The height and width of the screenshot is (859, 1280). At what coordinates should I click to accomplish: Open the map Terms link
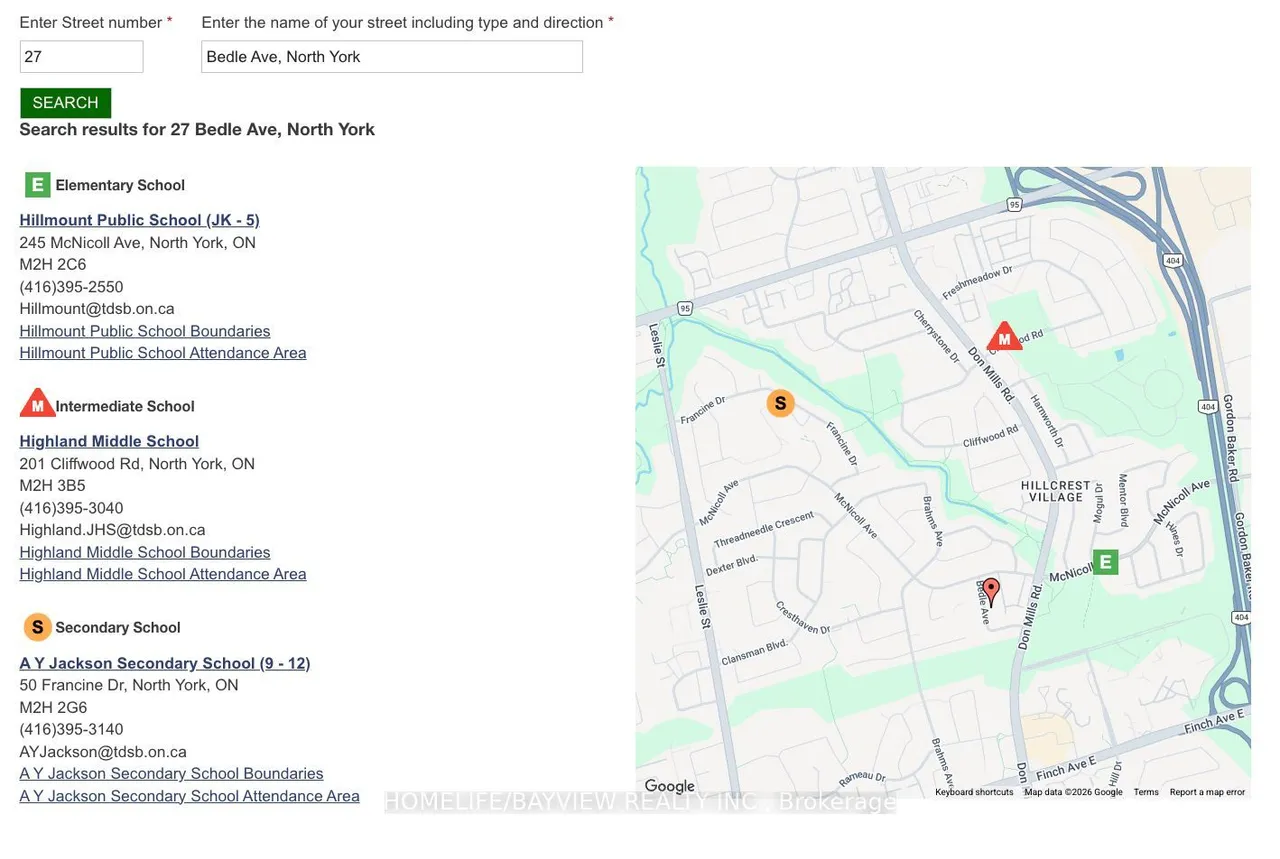click(1146, 792)
